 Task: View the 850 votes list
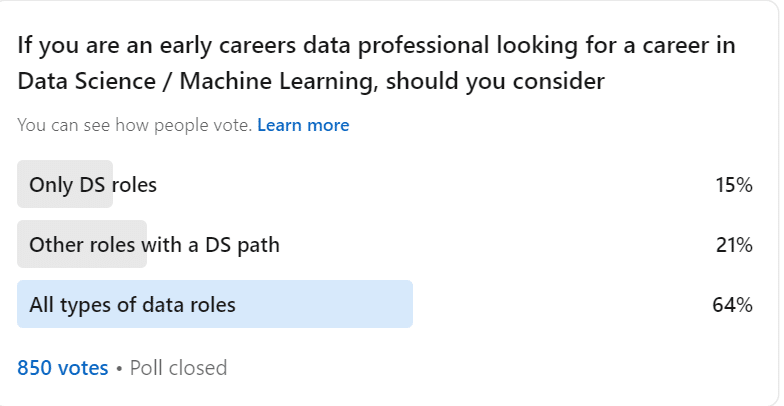(62, 368)
